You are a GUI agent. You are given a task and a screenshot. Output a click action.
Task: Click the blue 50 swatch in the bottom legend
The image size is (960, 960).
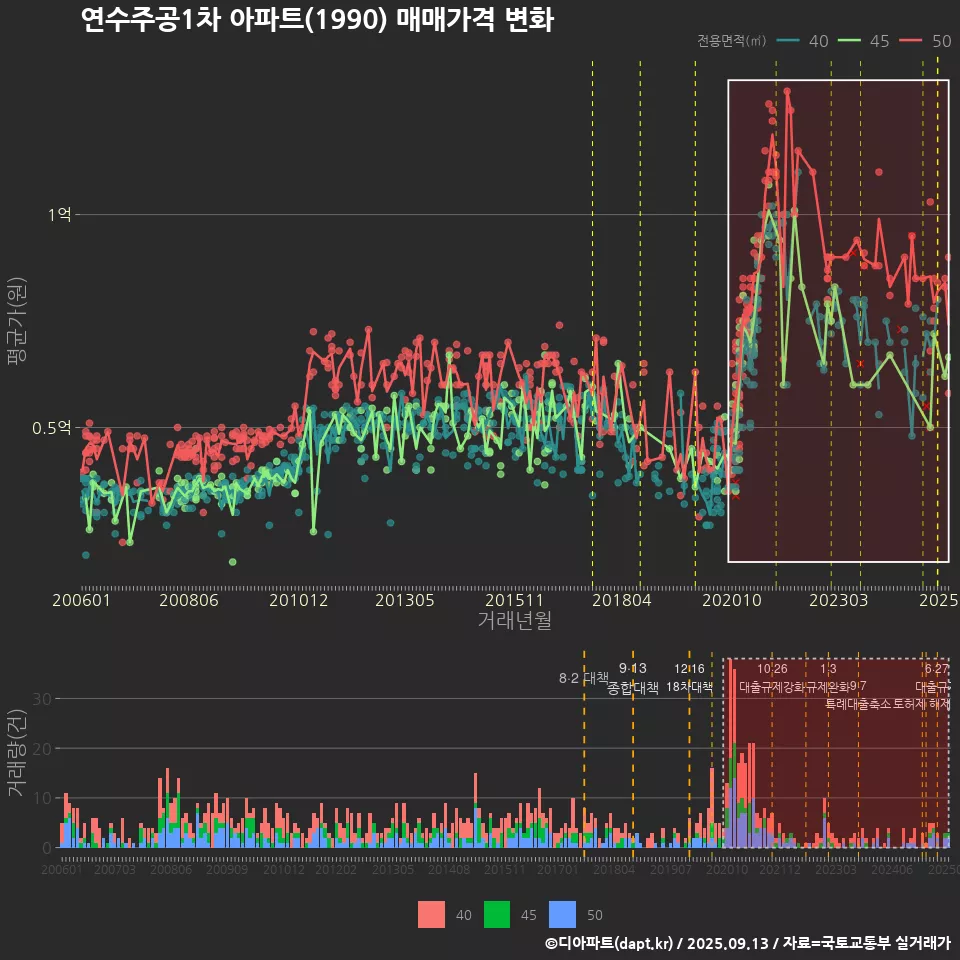562,915
